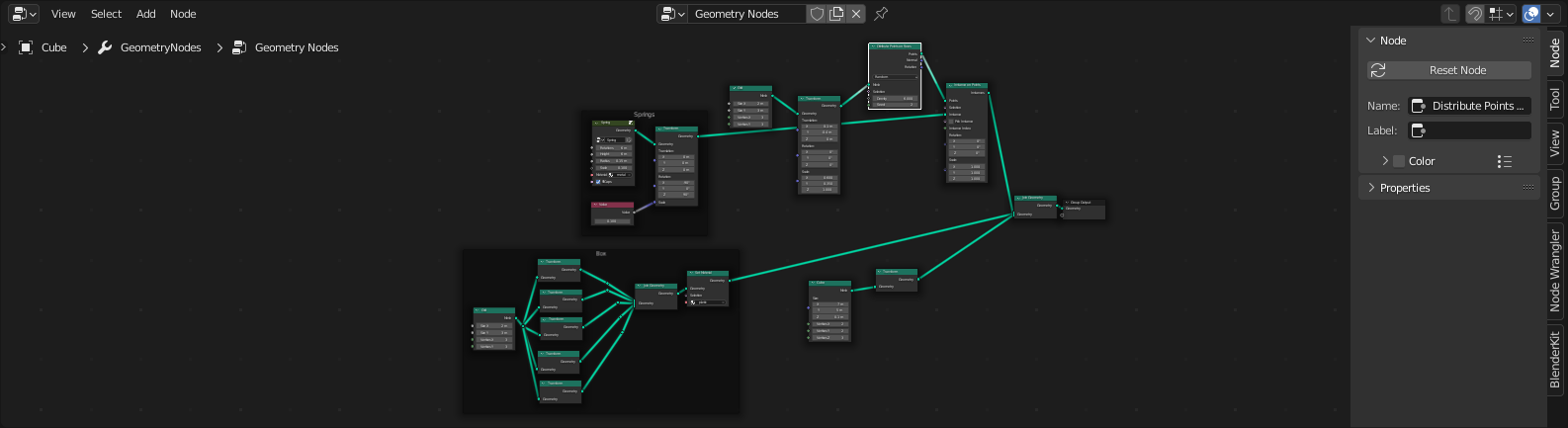Screen dimensions: 1568x428
Task: Browse node groups via icon beside Geometry Nodes name
Action: click(672, 14)
